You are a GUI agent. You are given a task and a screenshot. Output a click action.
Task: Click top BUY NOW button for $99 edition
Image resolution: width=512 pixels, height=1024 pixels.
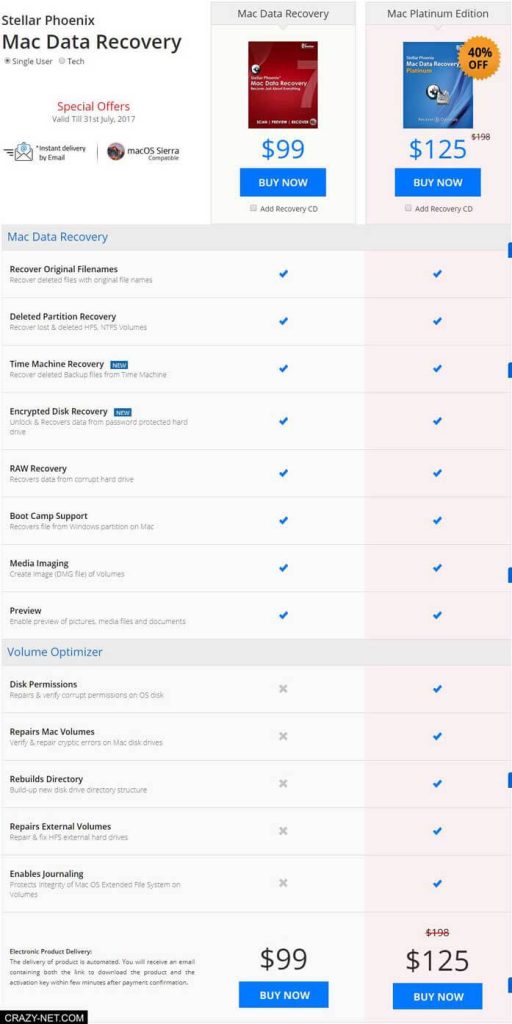pyautogui.click(x=283, y=182)
